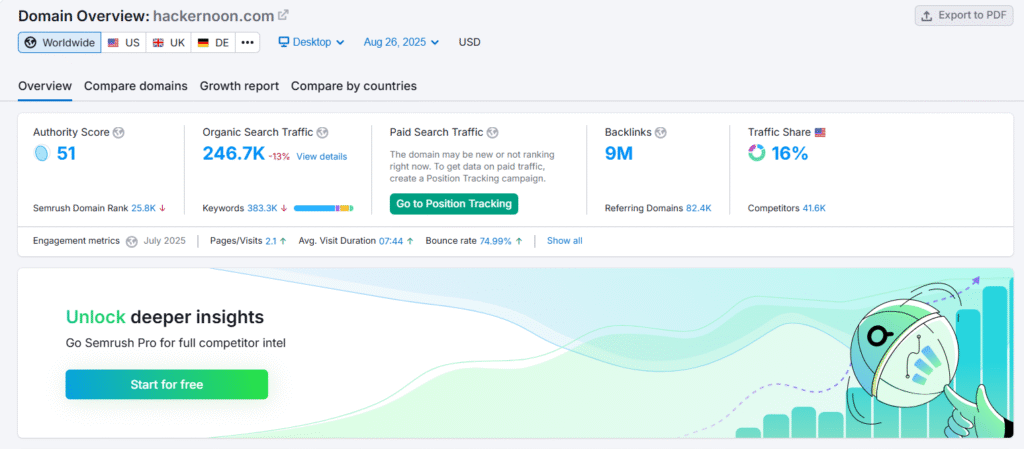Image resolution: width=1024 pixels, height=449 pixels.
Task: Click the Traffic Share donut chart icon
Action: (x=756, y=154)
